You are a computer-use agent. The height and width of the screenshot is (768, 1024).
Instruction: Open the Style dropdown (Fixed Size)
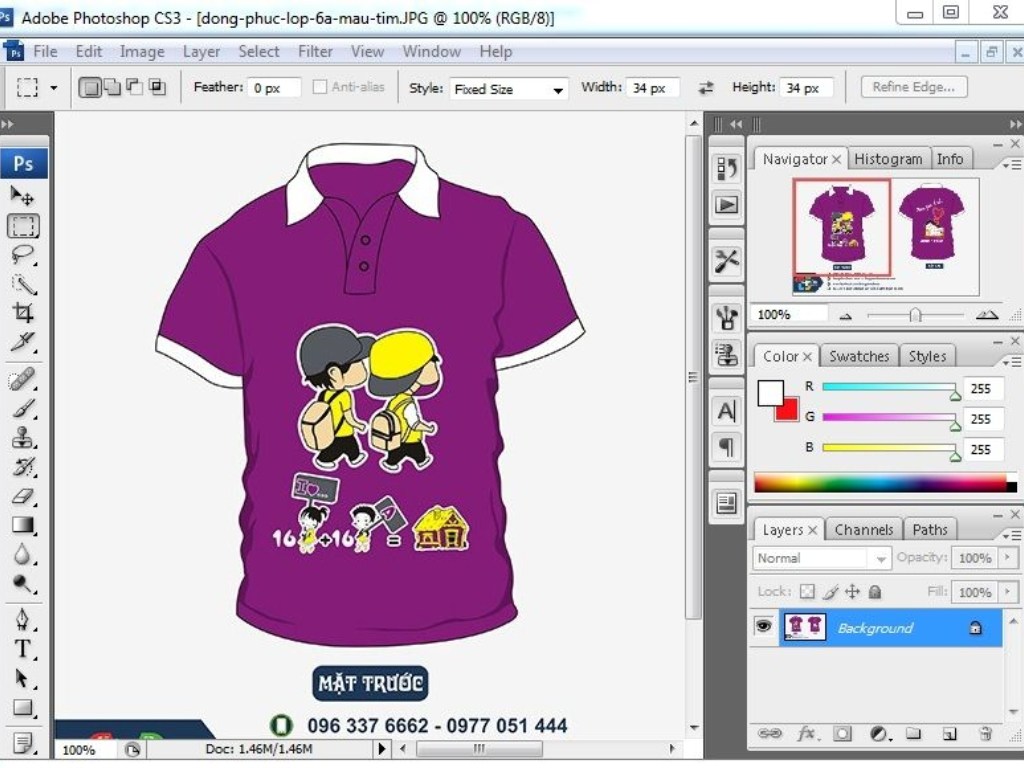509,89
